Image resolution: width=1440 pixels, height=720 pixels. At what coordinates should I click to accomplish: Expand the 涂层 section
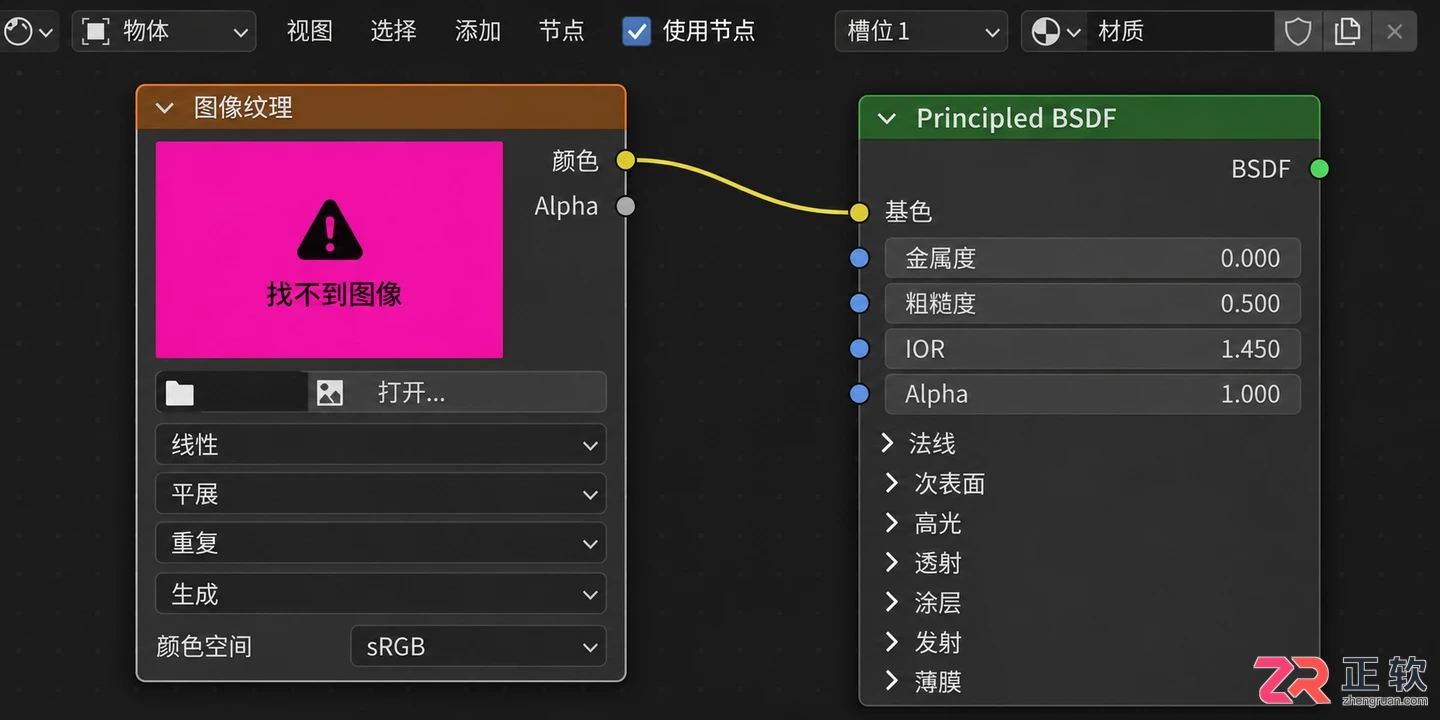click(891, 602)
